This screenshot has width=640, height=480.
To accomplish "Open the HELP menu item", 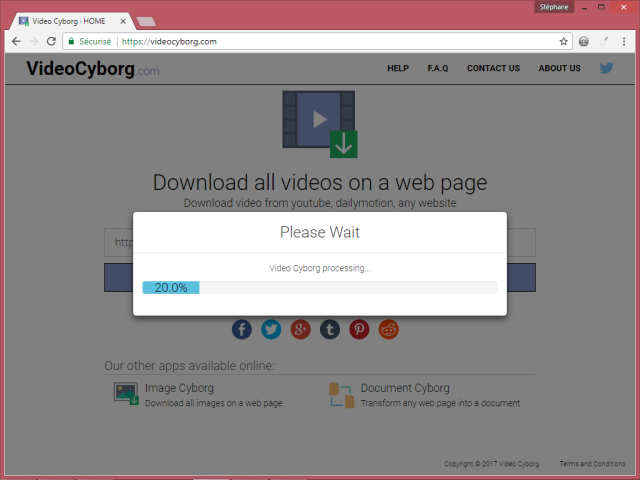I will coord(398,68).
